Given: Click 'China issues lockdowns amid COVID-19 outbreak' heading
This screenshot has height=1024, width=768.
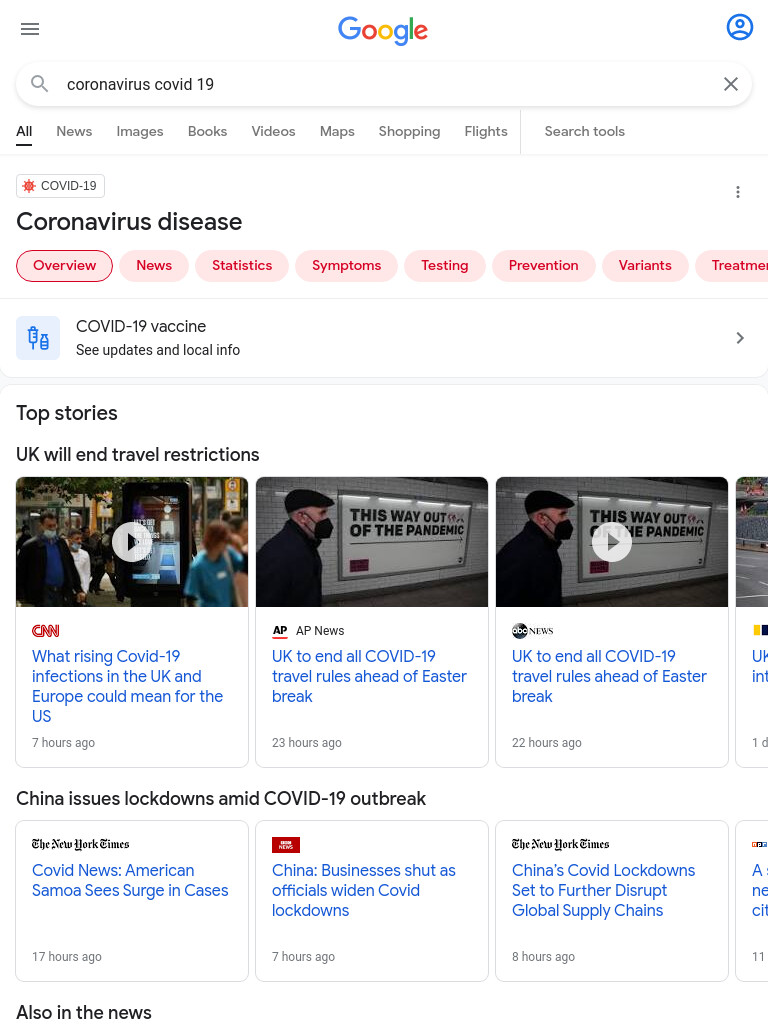Looking at the screenshot, I should coord(221,799).
